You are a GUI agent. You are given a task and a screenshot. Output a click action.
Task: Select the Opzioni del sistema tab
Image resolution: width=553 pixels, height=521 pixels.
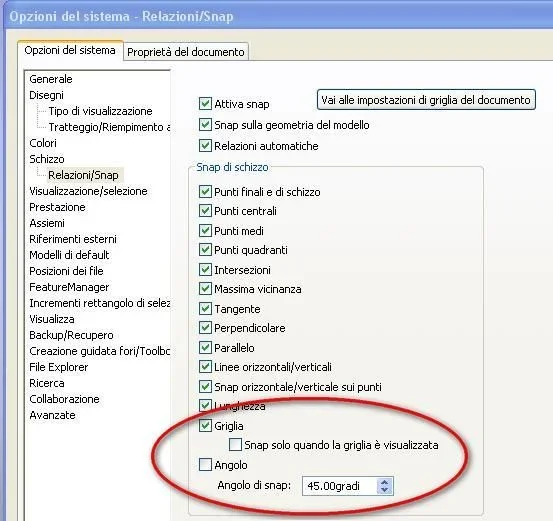click(70, 50)
